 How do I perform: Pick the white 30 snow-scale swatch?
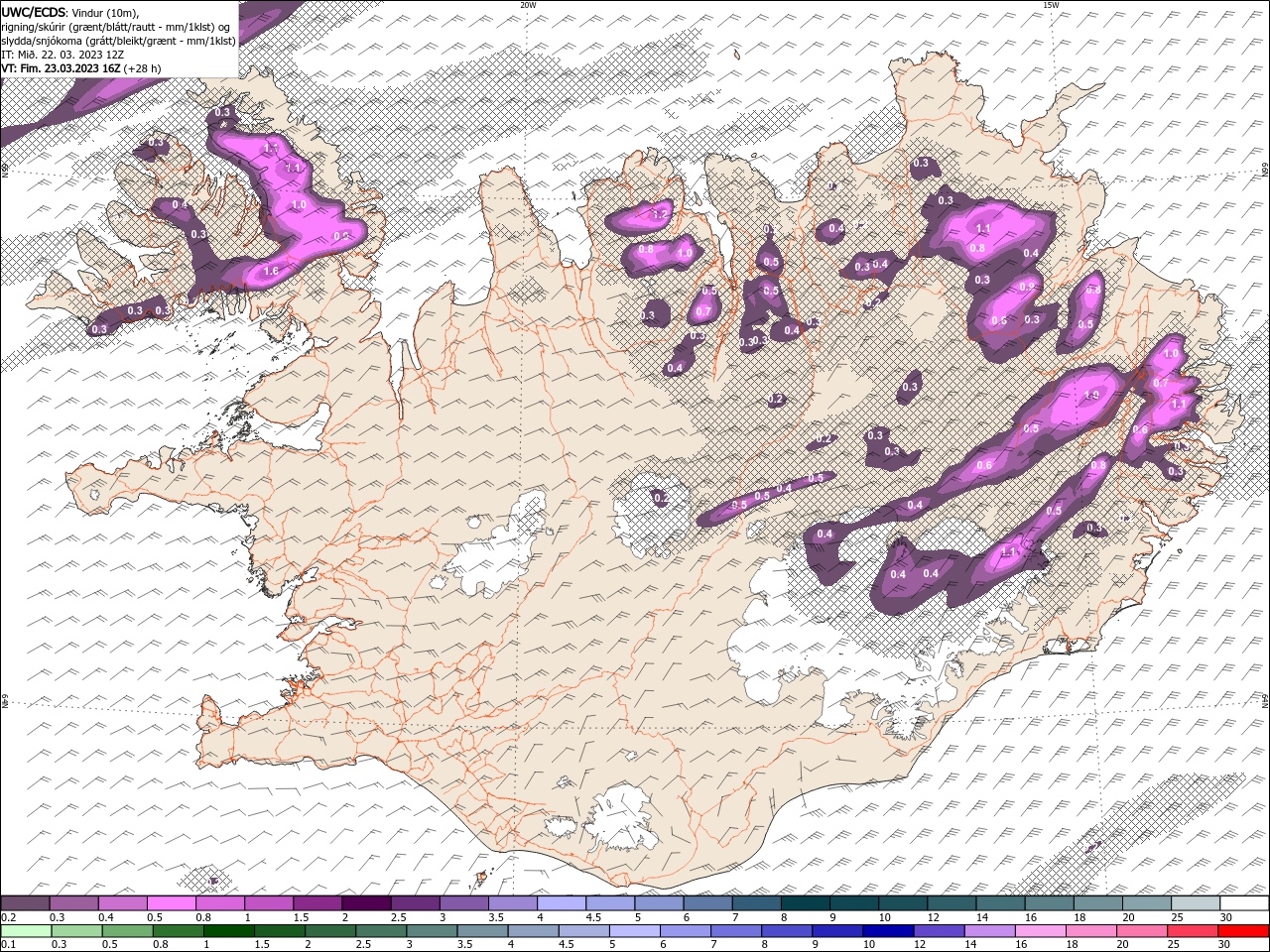(1244, 903)
